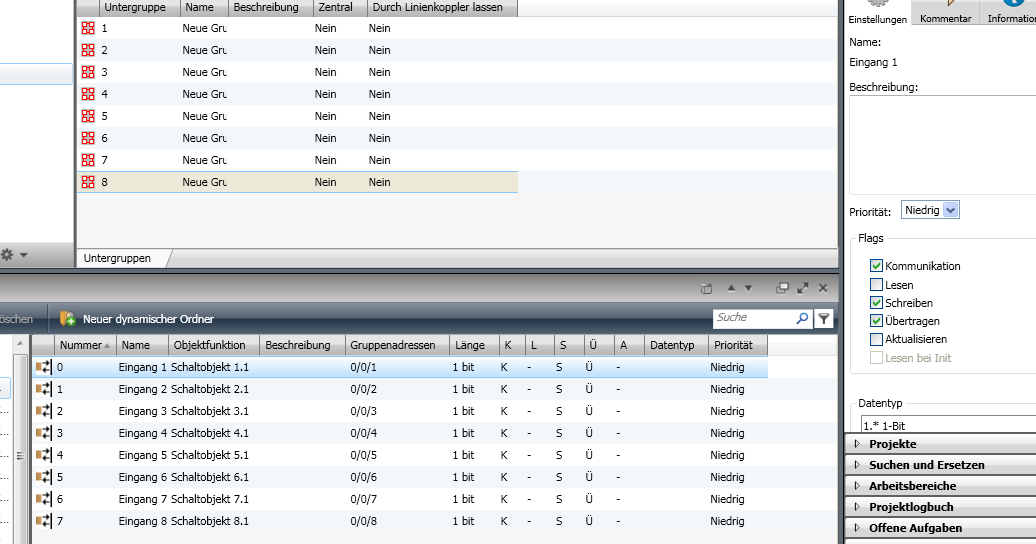Click the gear settings icon at left

[7, 255]
